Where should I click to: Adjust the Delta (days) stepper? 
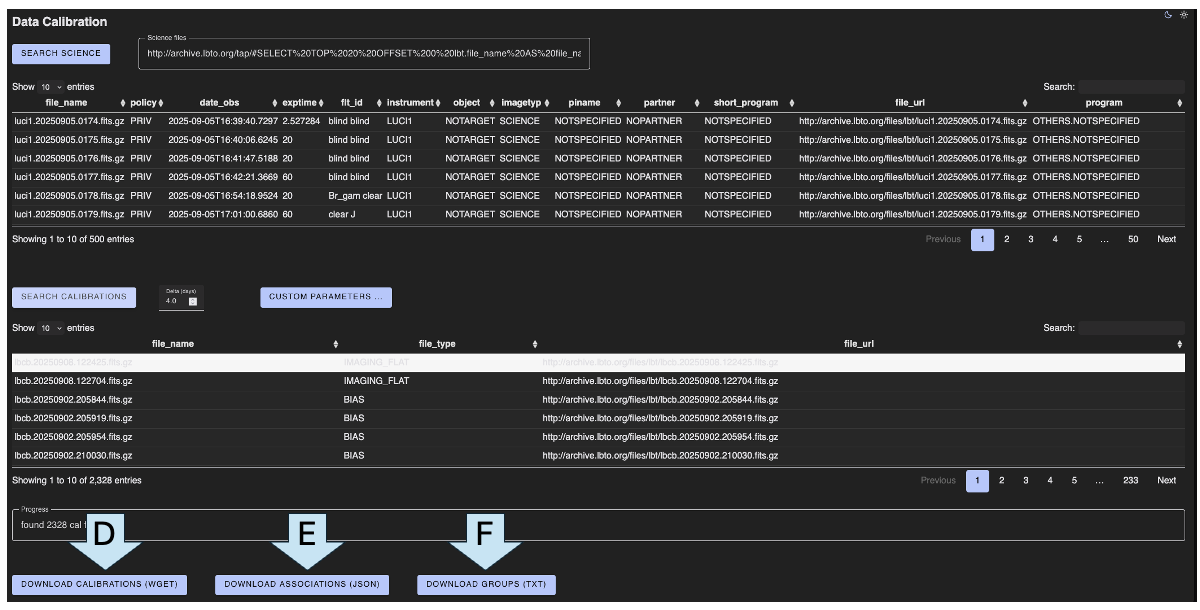click(x=193, y=300)
